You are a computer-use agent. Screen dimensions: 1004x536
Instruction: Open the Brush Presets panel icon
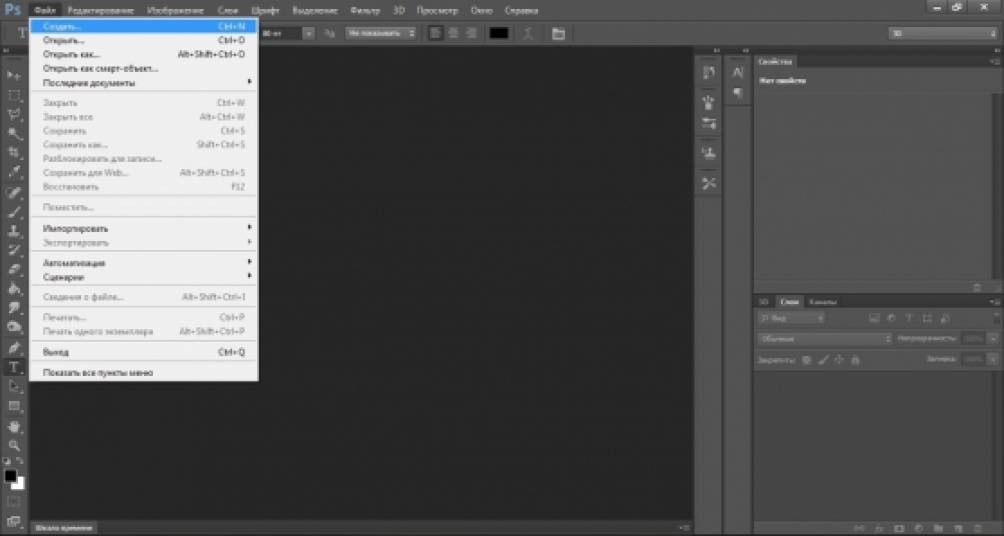pos(708,123)
